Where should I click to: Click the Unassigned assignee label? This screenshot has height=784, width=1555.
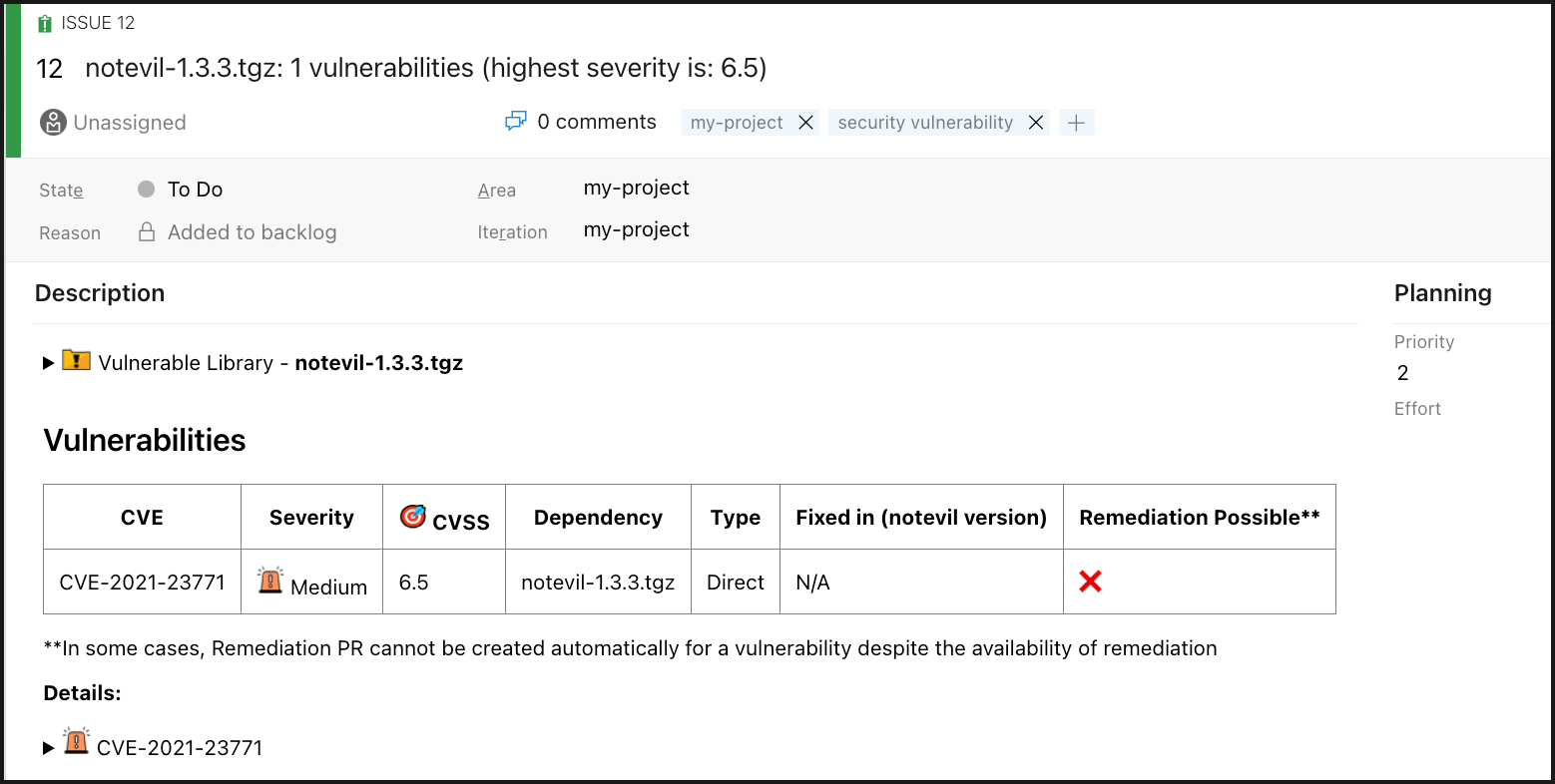130,123
